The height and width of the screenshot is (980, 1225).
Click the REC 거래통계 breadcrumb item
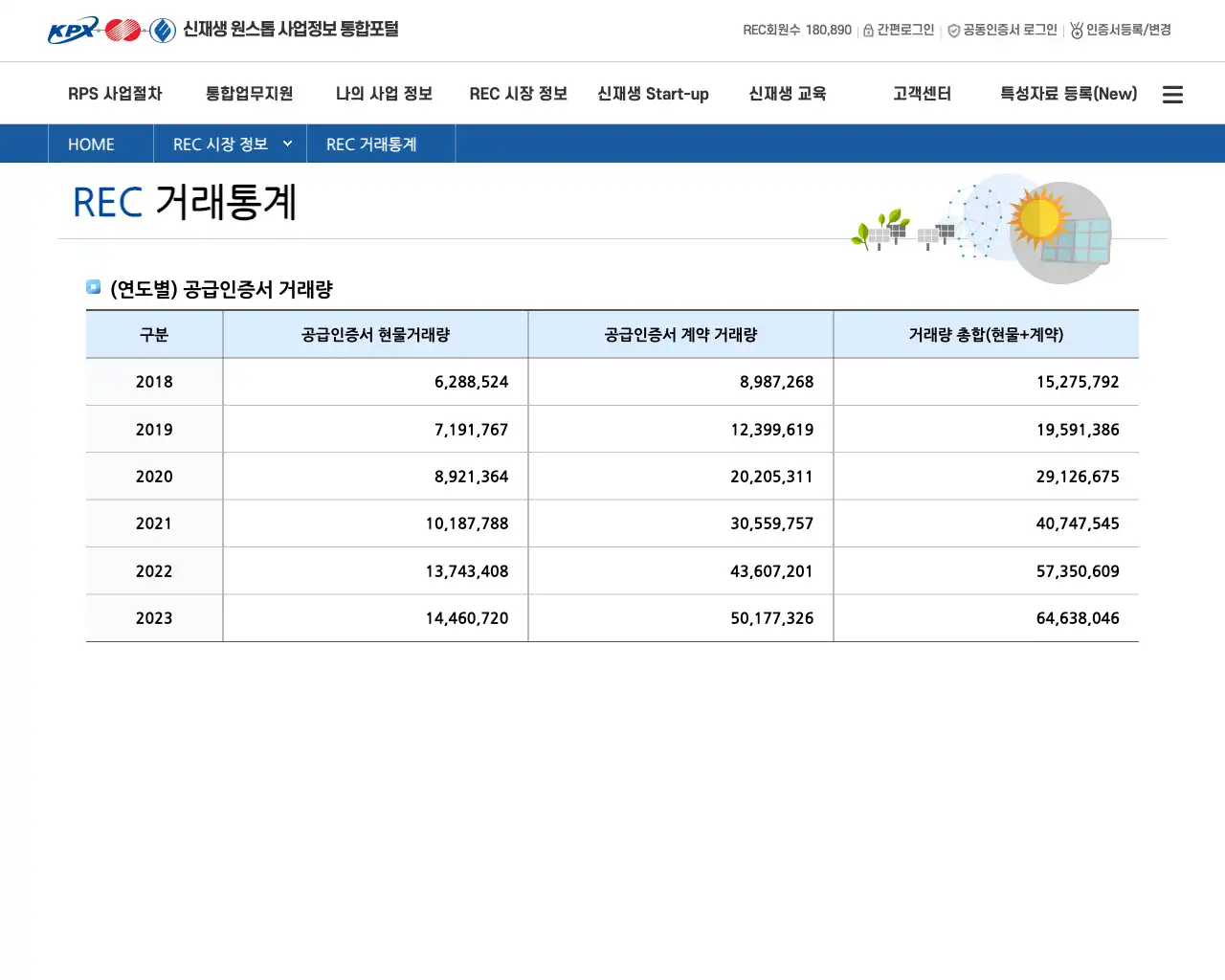coord(371,145)
